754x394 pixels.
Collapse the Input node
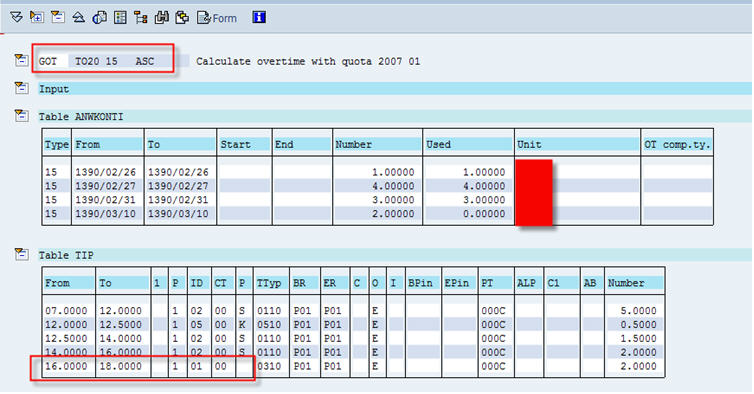pyautogui.click(x=21, y=88)
